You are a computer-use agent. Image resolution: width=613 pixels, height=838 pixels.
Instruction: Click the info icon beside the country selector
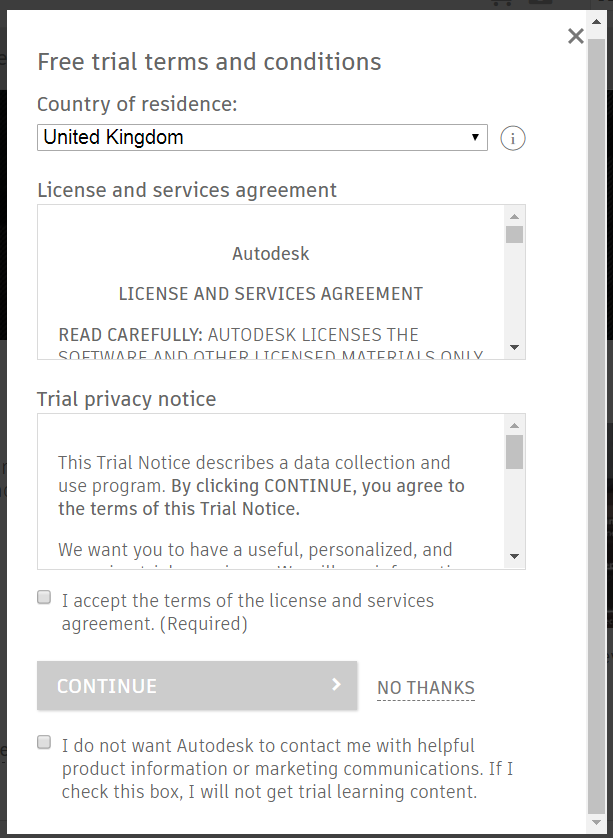[x=513, y=138]
